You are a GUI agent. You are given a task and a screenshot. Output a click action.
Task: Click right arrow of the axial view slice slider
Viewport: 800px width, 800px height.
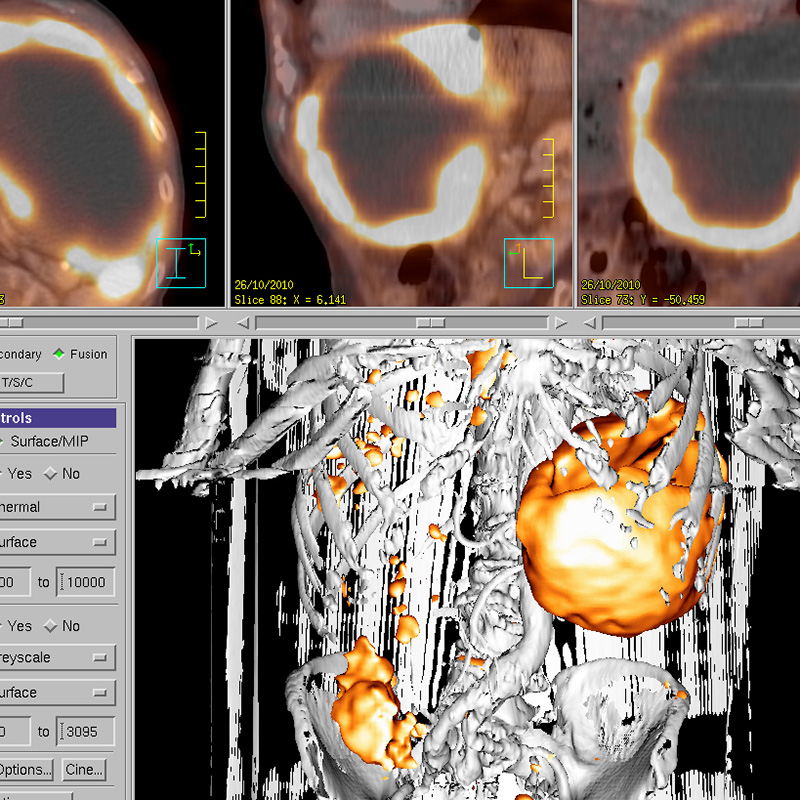pos(211,322)
